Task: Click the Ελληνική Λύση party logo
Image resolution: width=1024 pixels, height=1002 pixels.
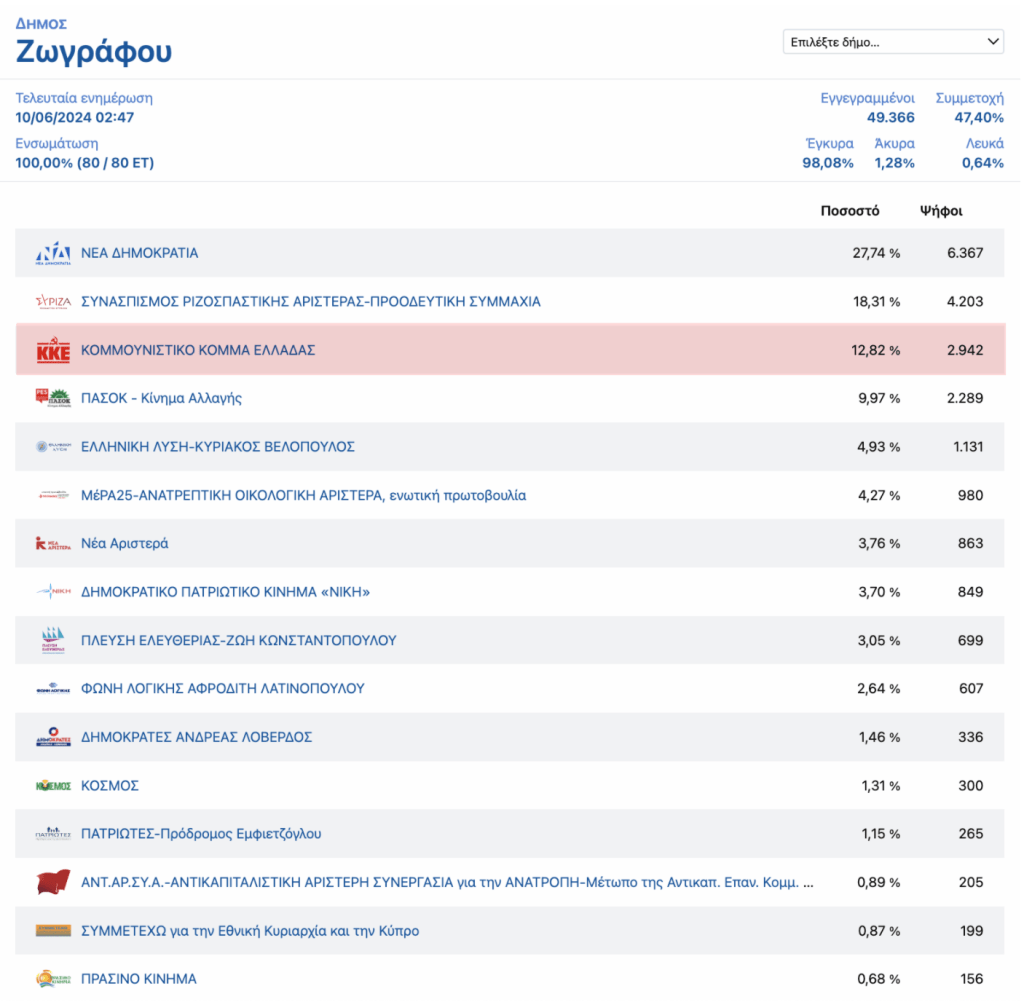Action: [x=53, y=447]
